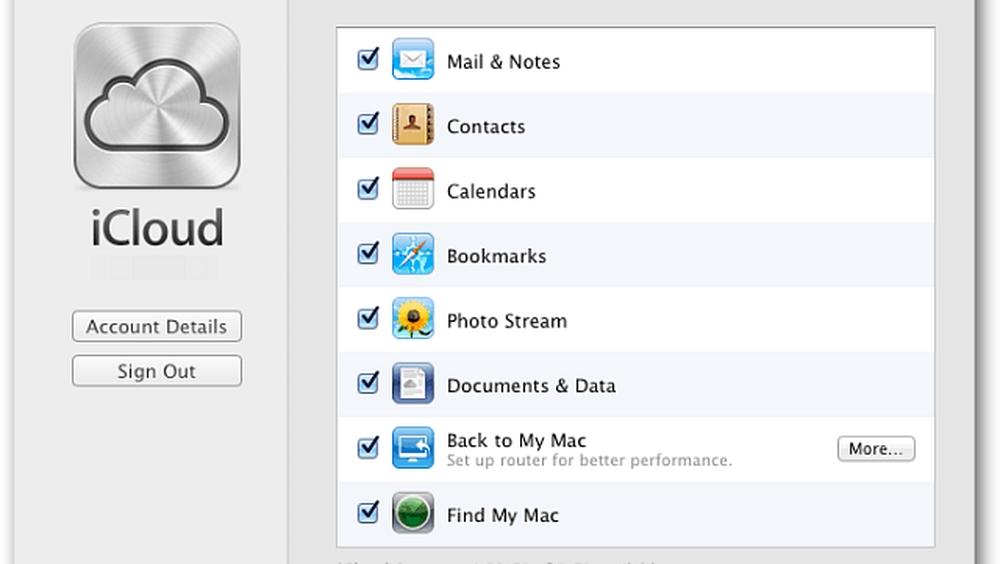The width and height of the screenshot is (1000, 564).
Task: Disable Contacts syncing checkbox
Action: tap(368, 124)
